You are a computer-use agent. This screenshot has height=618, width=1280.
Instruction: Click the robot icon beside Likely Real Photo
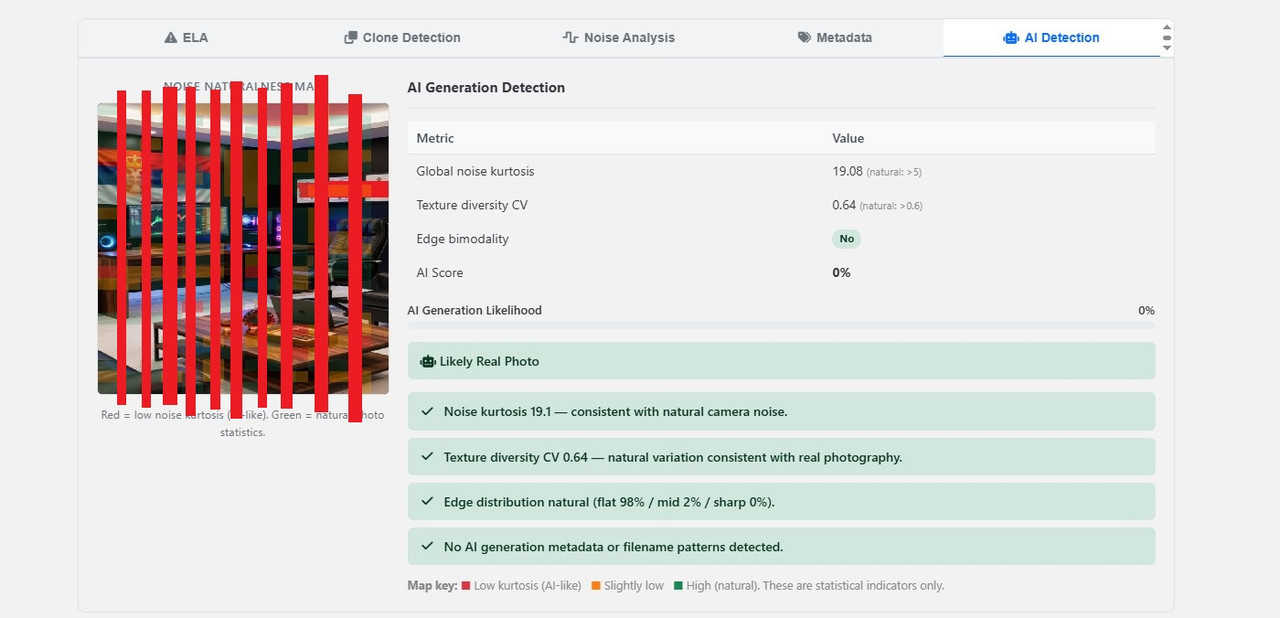[x=428, y=361]
